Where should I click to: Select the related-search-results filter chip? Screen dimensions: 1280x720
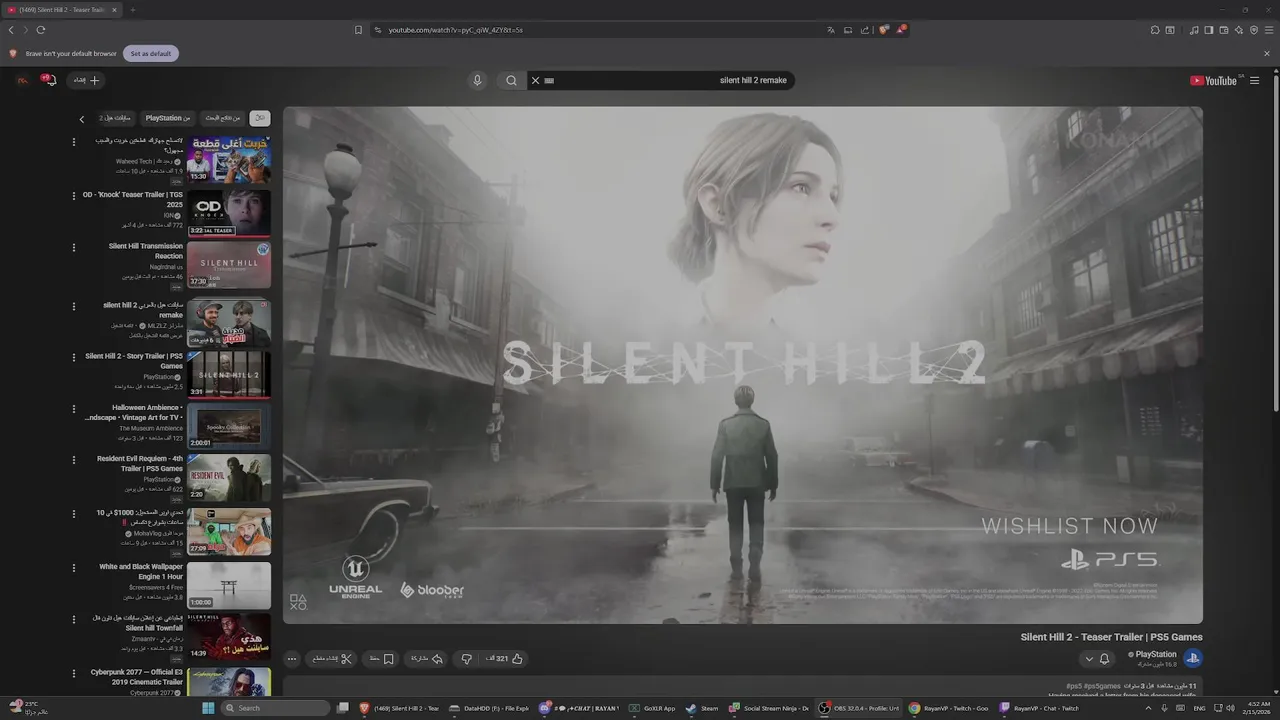pyautogui.click(x=222, y=118)
